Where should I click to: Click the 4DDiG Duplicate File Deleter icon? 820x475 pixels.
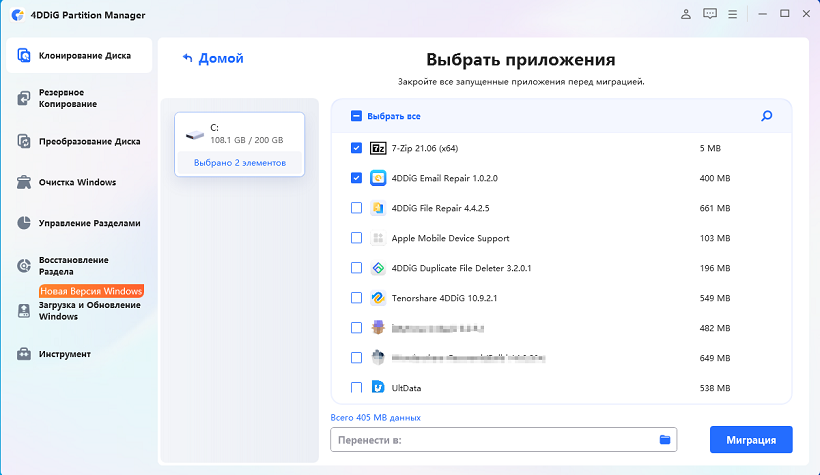378,268
